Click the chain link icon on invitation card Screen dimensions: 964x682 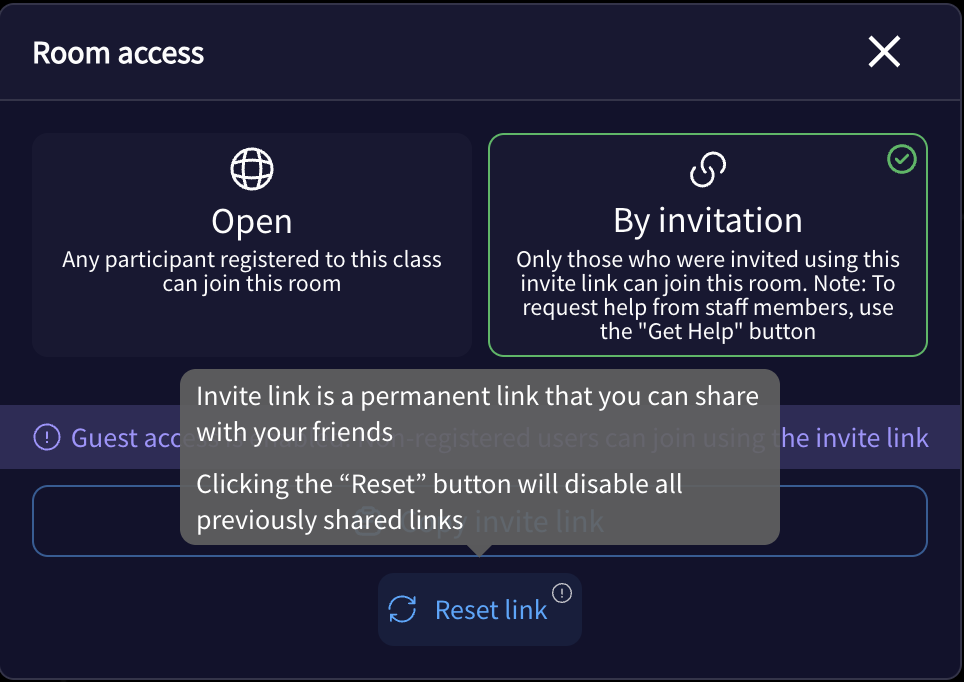[708, 169]
